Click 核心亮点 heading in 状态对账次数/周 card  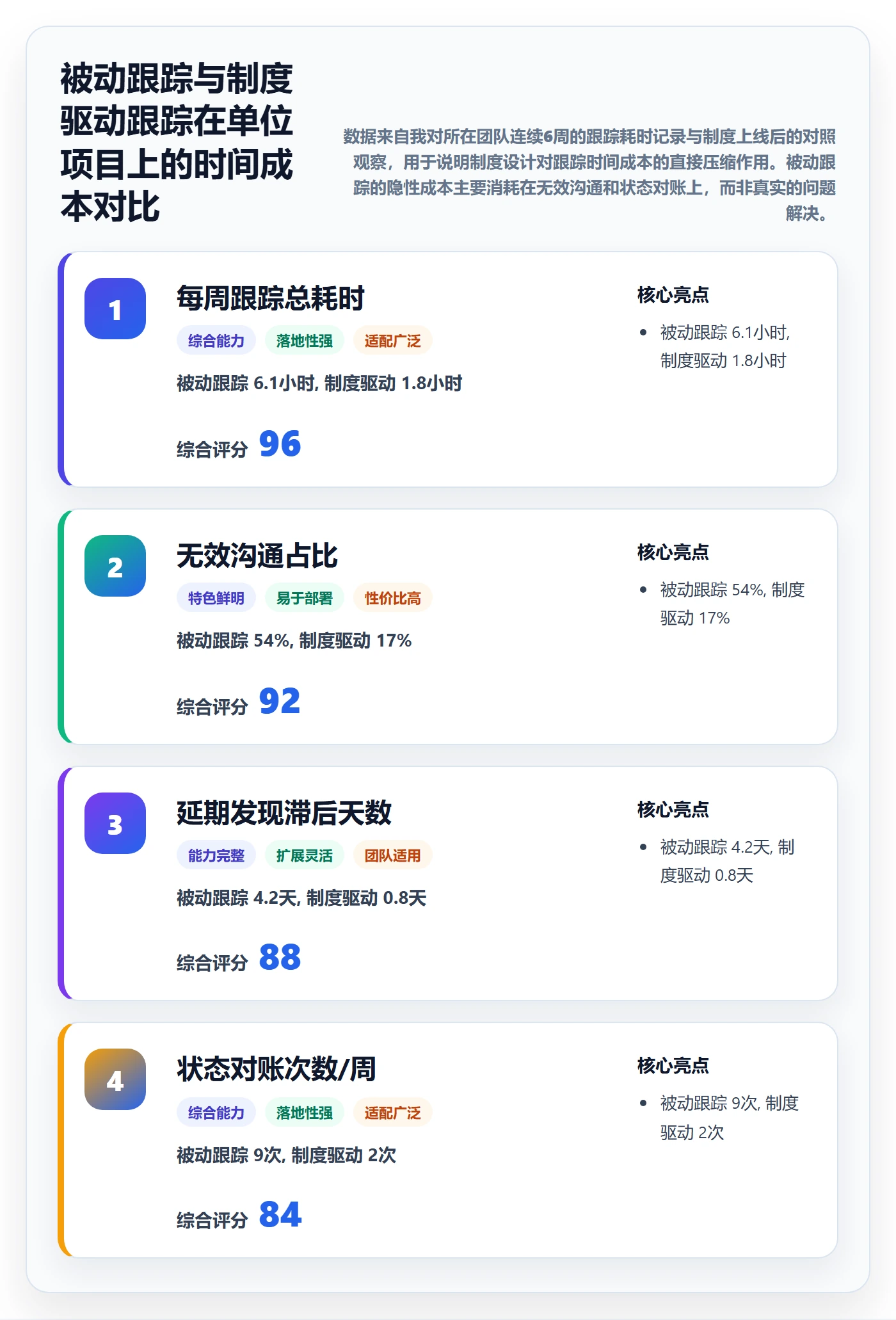[x=673, y=1066]
